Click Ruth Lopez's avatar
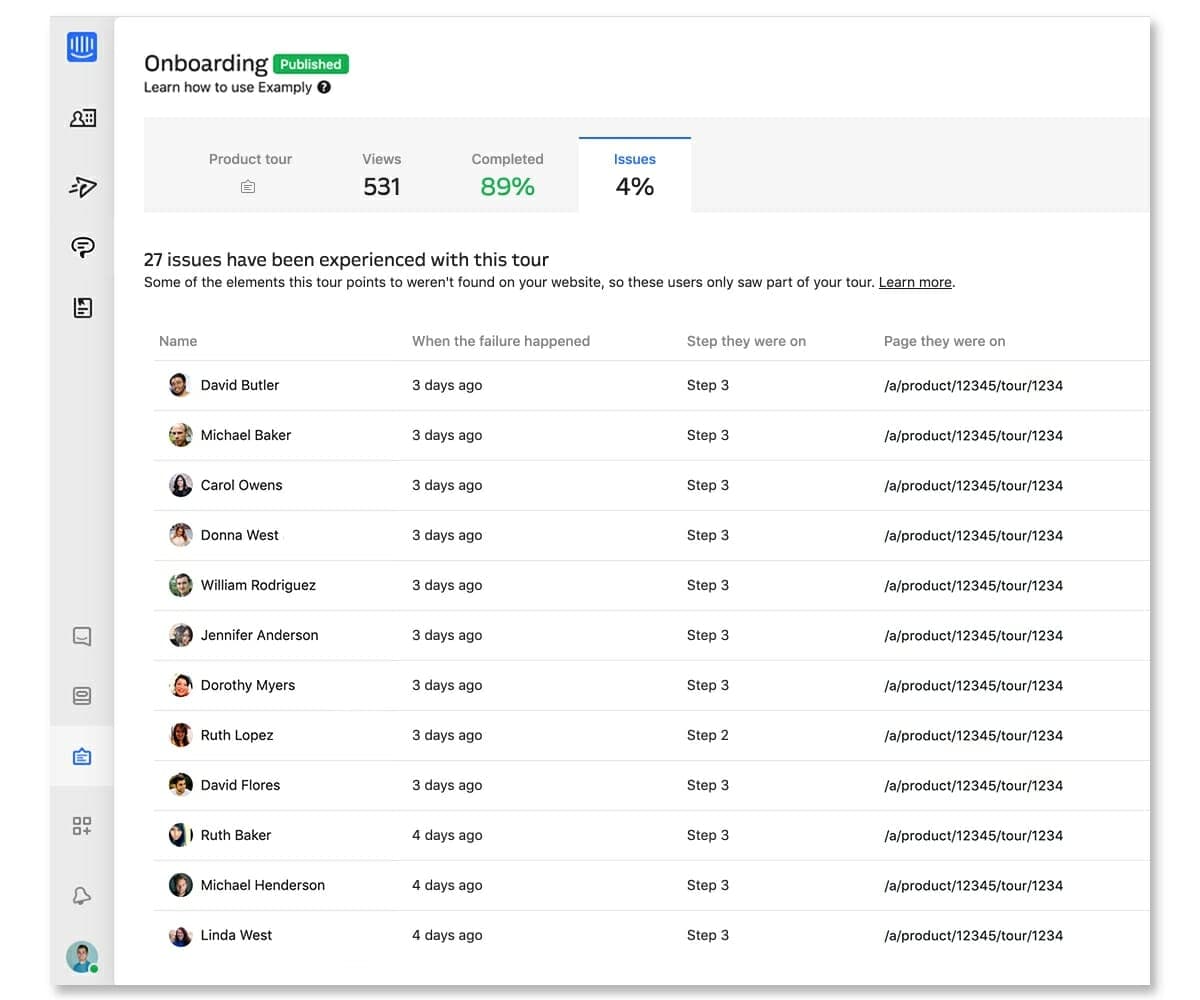 coord(180,735)
